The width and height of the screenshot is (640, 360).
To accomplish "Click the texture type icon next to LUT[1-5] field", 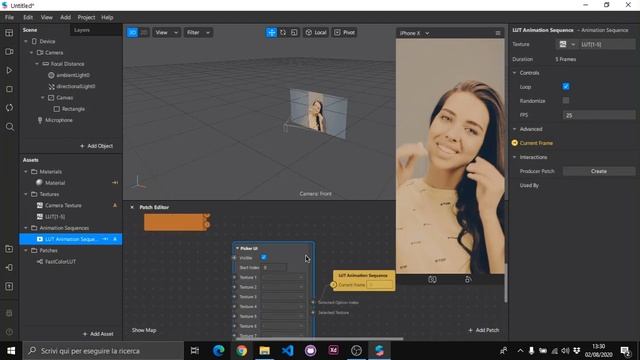I will (x=563, y=44).
